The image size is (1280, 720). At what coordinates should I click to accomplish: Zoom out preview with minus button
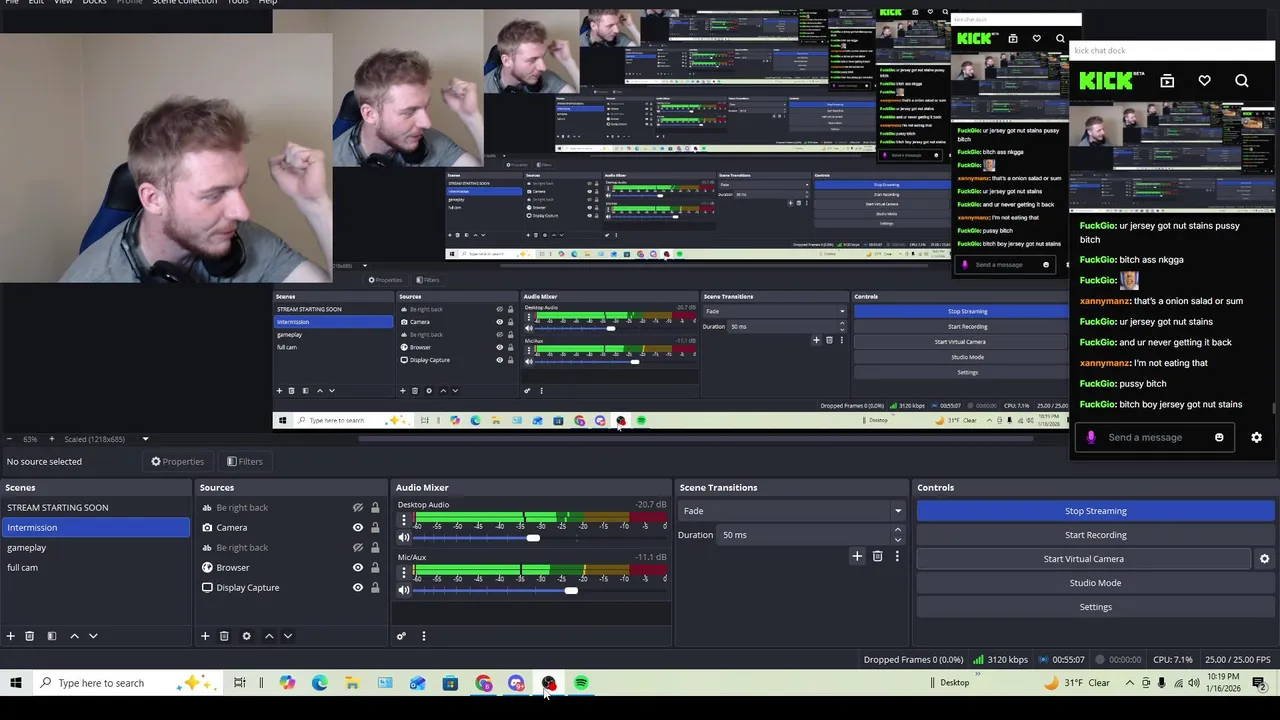pos(9,439)
